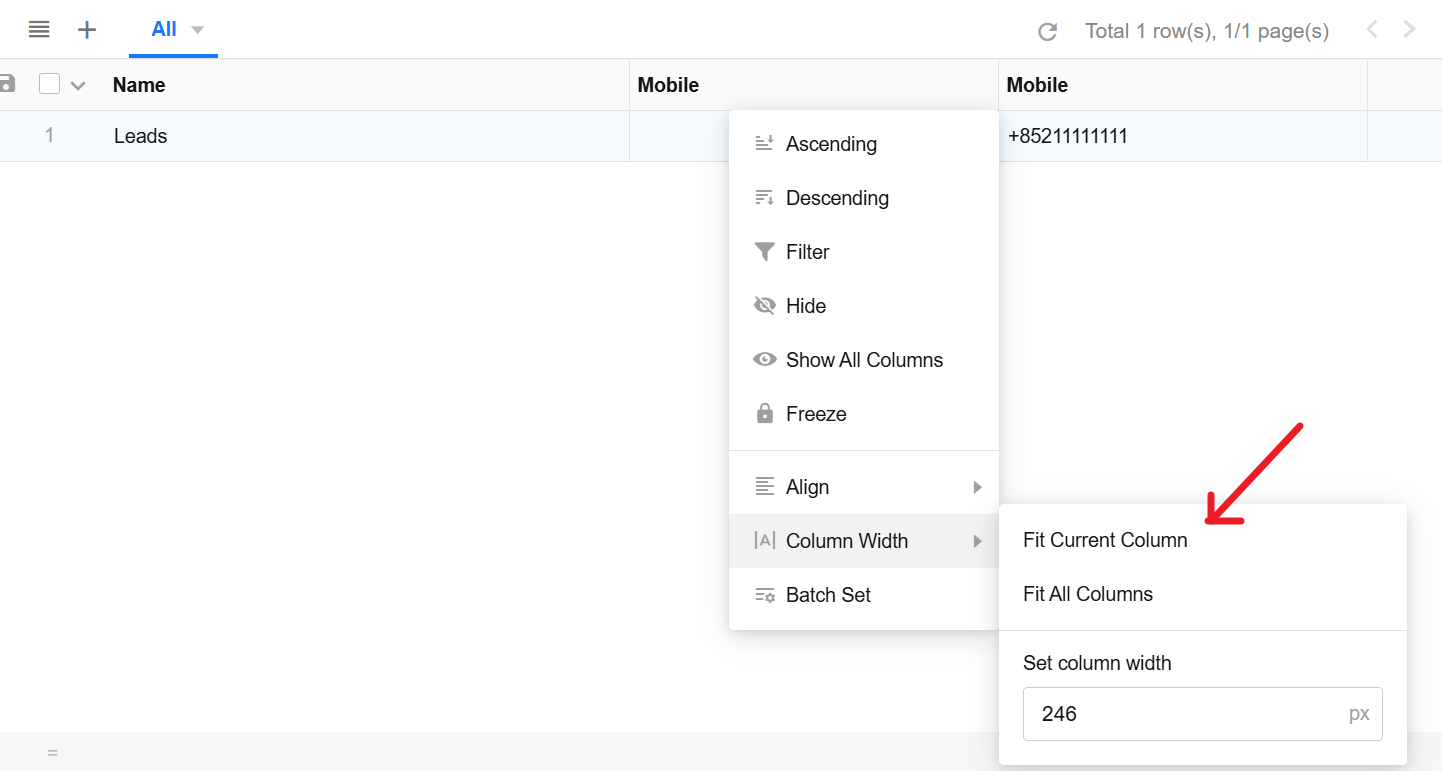The width and height of the screenshot is (1442, 771).
Task: Select Fit Current Column
Action: [x=1105, y=540]
